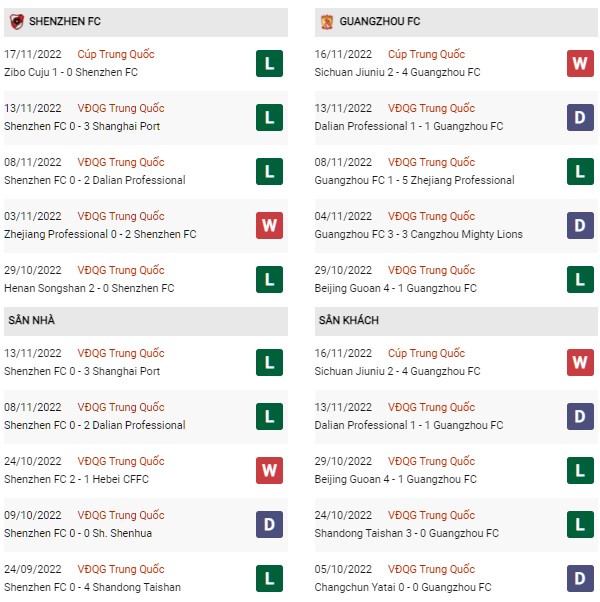
Task: Click the GUANGZHOU FC header title
Action: [380, 22]
